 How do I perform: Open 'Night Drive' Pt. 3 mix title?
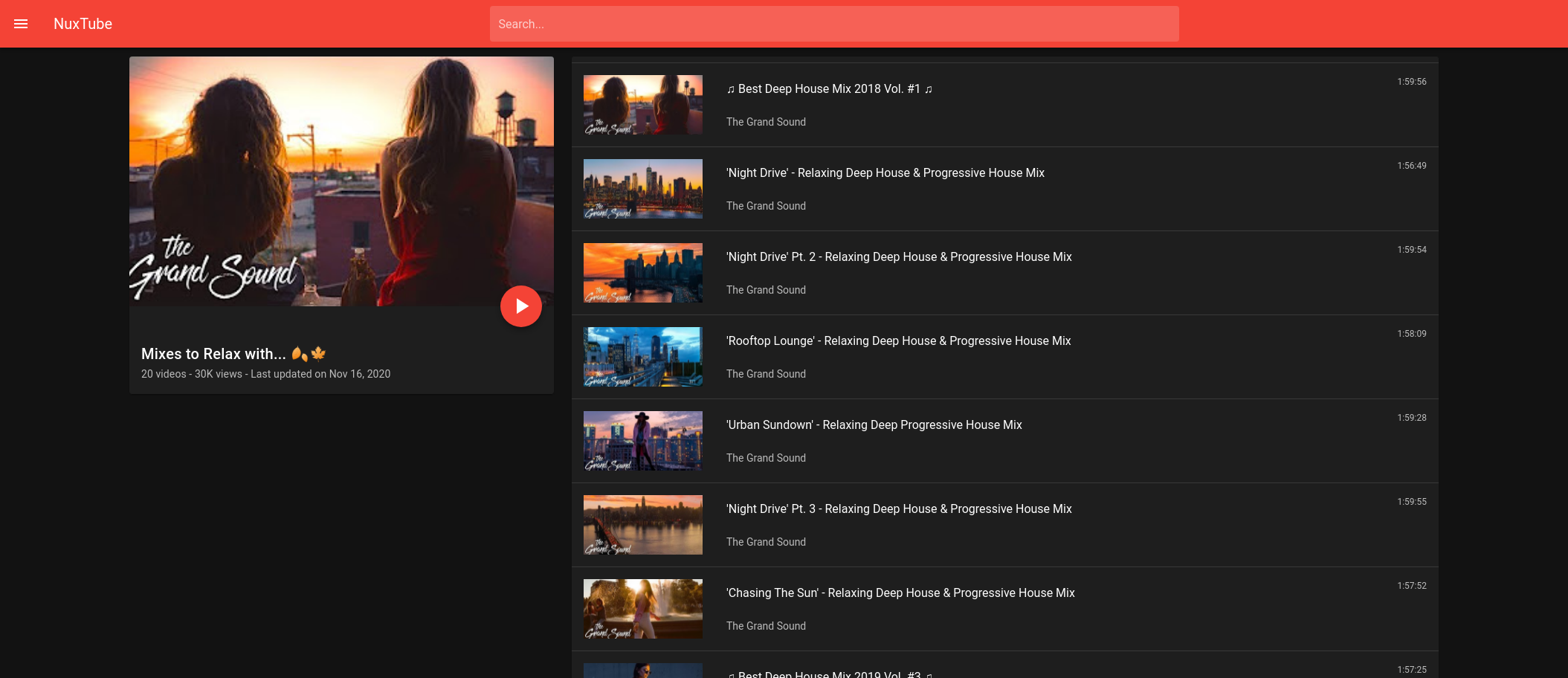(x=899, y=509)
